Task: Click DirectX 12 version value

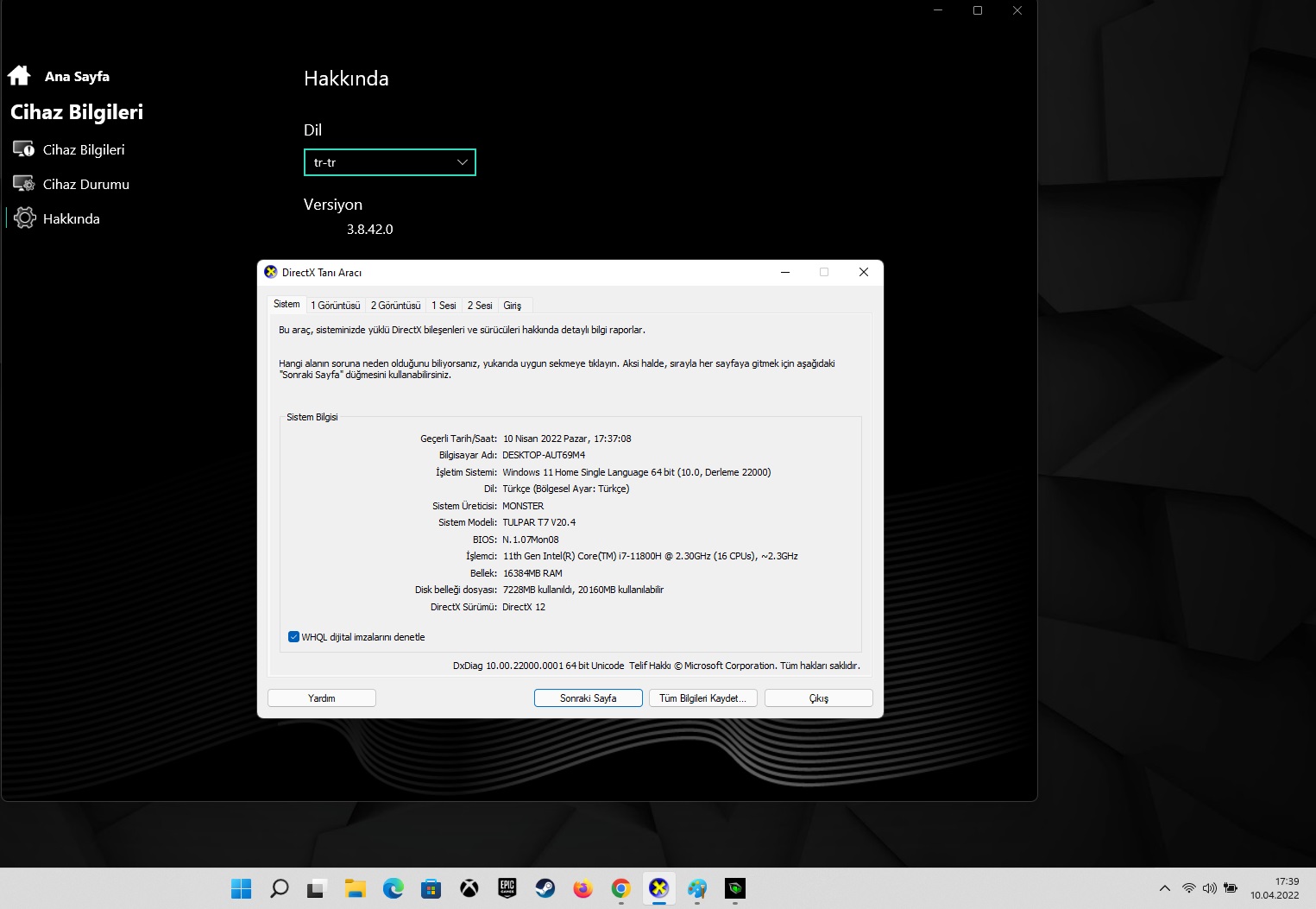Action: [524, 607]
